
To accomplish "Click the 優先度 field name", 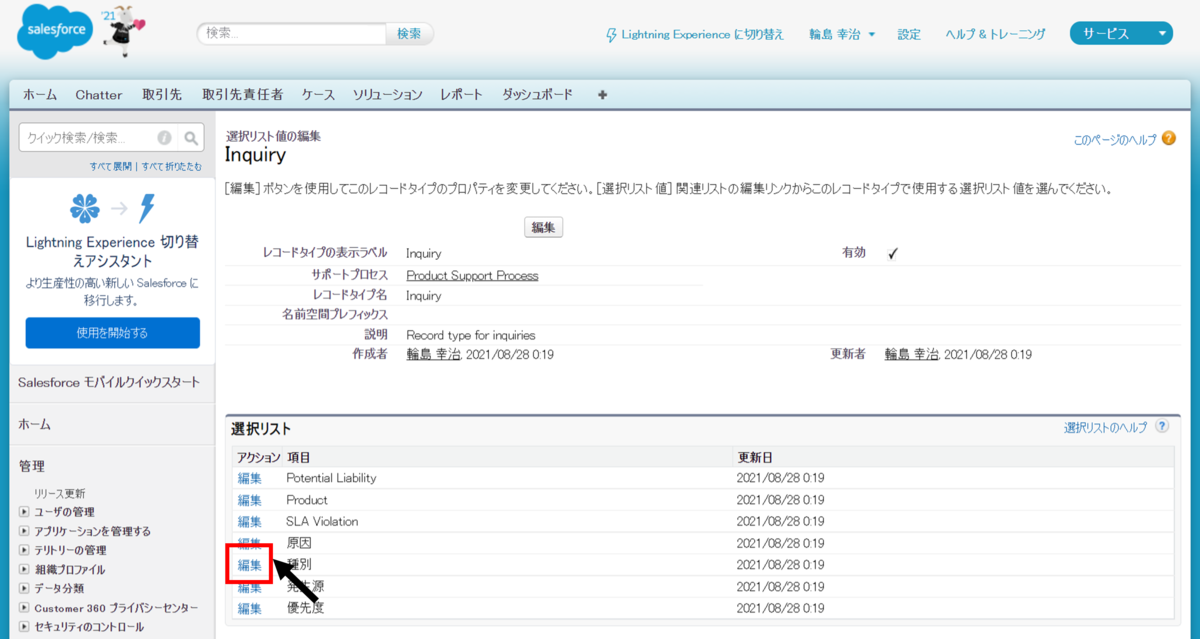I will pyautogui.click(x=305, y=608).
